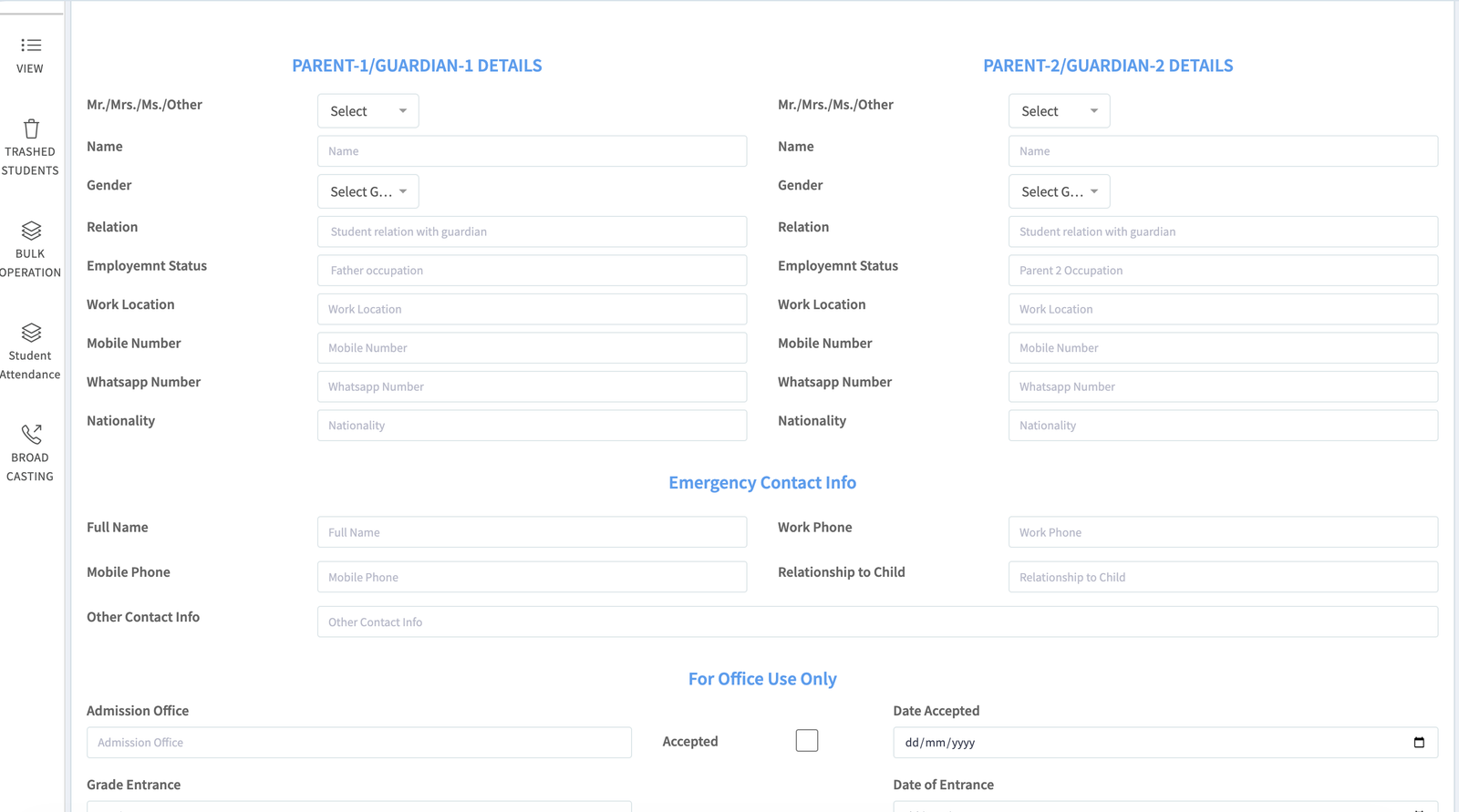Click the Parent 2 Occupation field
This screenshot has width=1459, height=812.
[1224, 271]
